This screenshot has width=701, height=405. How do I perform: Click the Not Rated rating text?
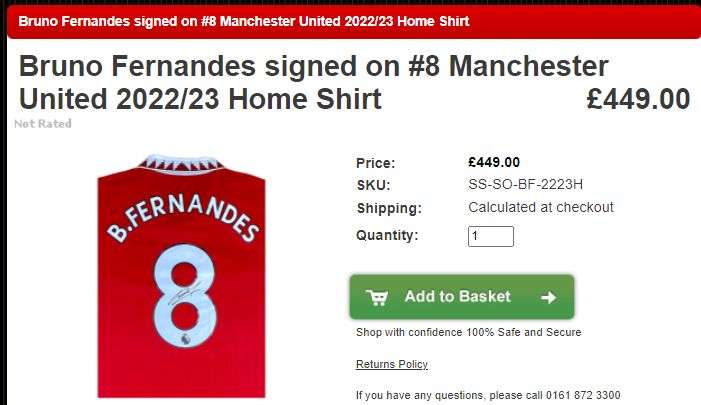[43, 124]
